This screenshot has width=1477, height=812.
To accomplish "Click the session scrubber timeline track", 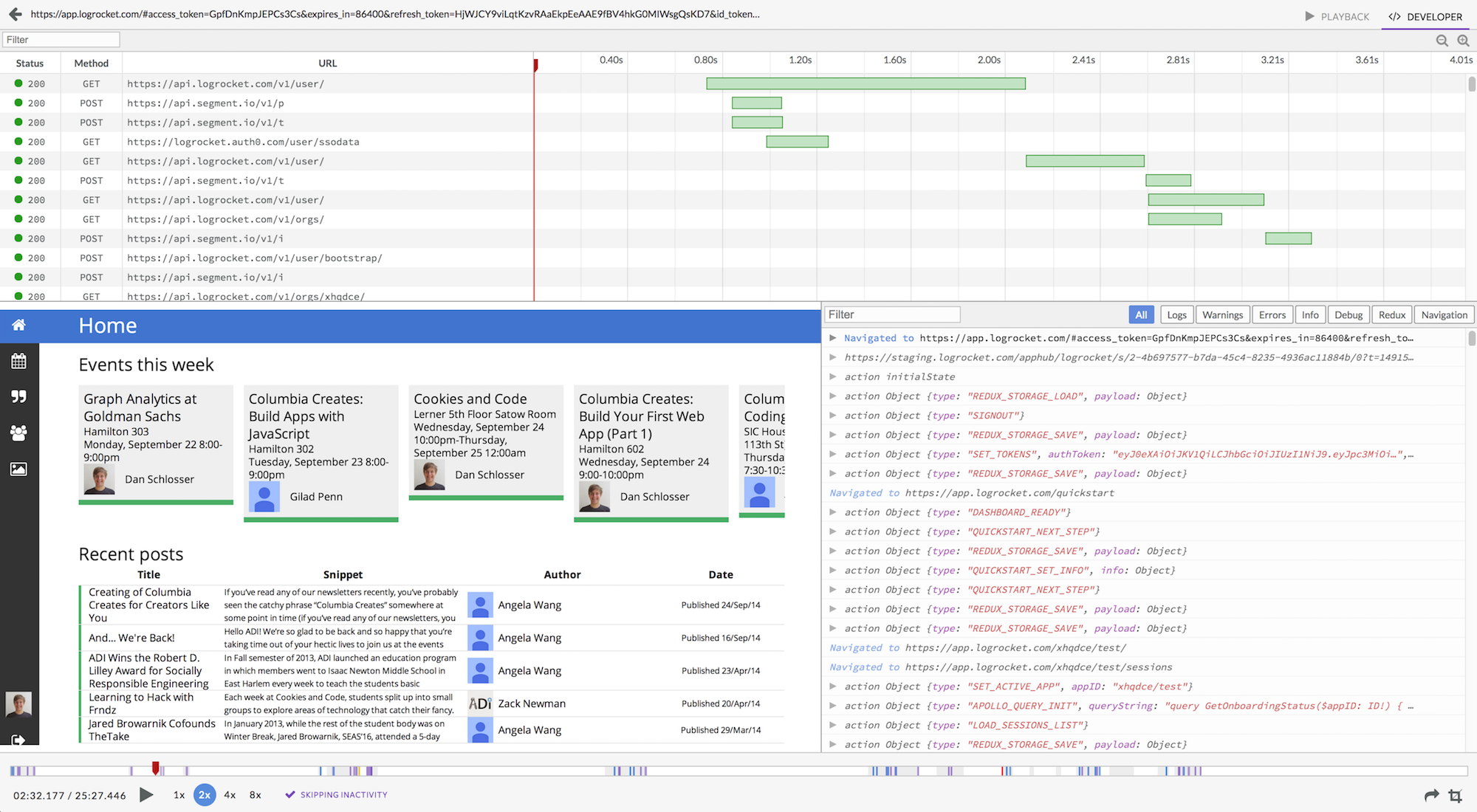I will pos(738,771).
